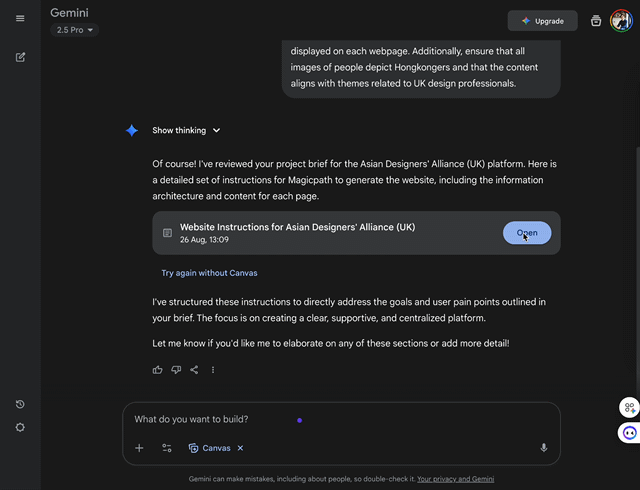Screen dimensions: 640x490
Task: Click the grid sparkle extension floating button
Action: (x=629, y=408)
